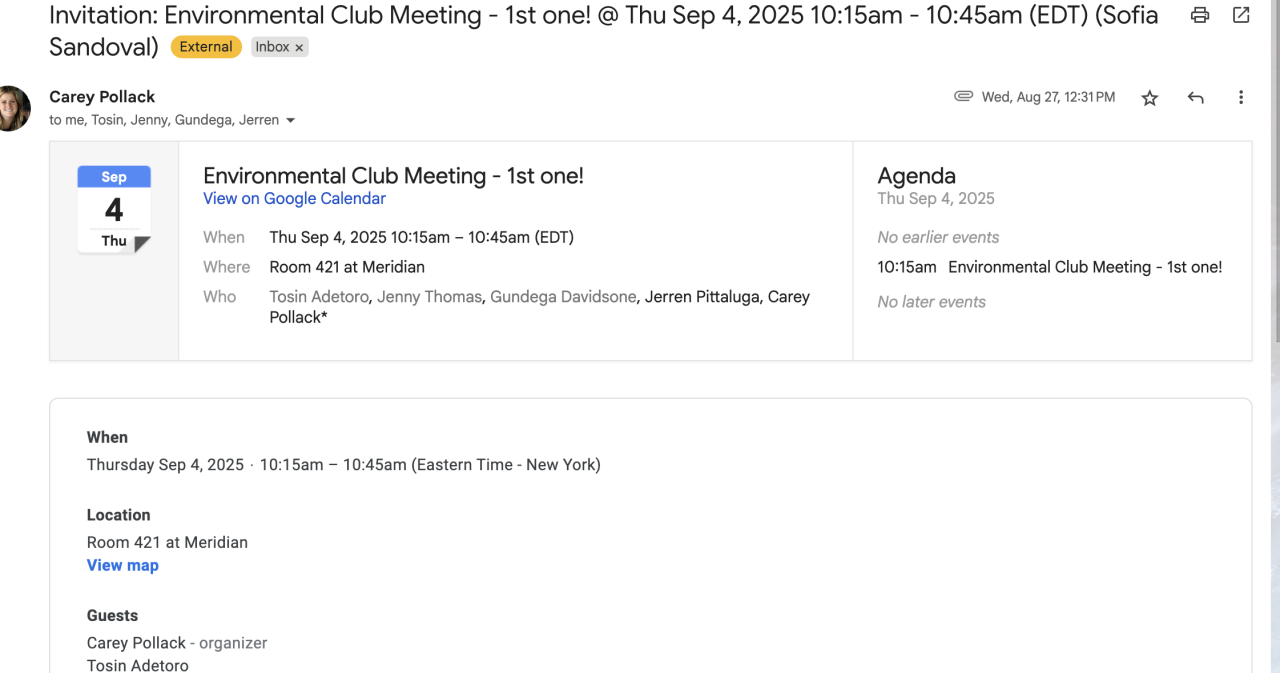Star the email from Carey Pollack

coord(1150,98)
